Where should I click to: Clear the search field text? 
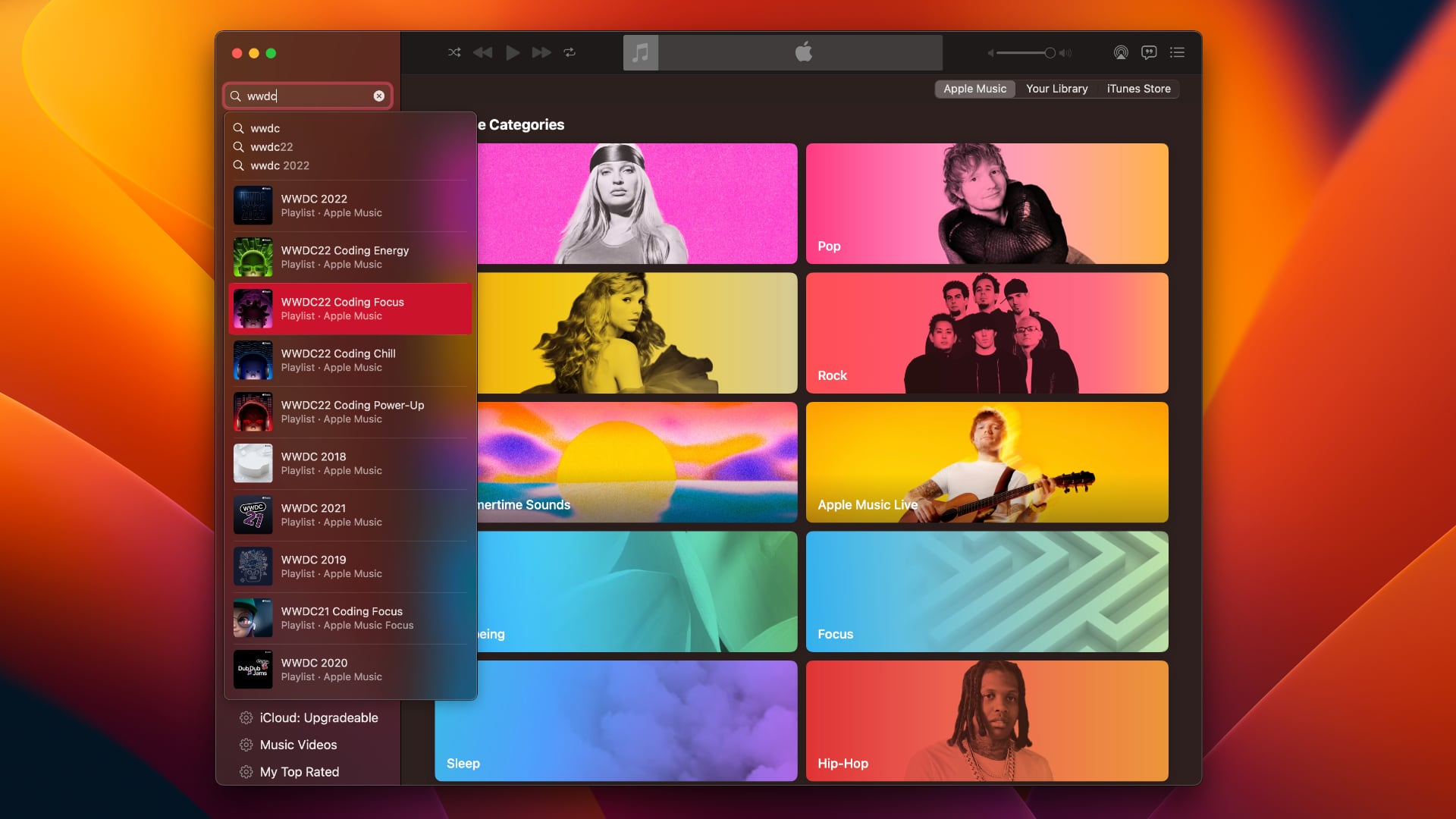[x=379, y=96]
